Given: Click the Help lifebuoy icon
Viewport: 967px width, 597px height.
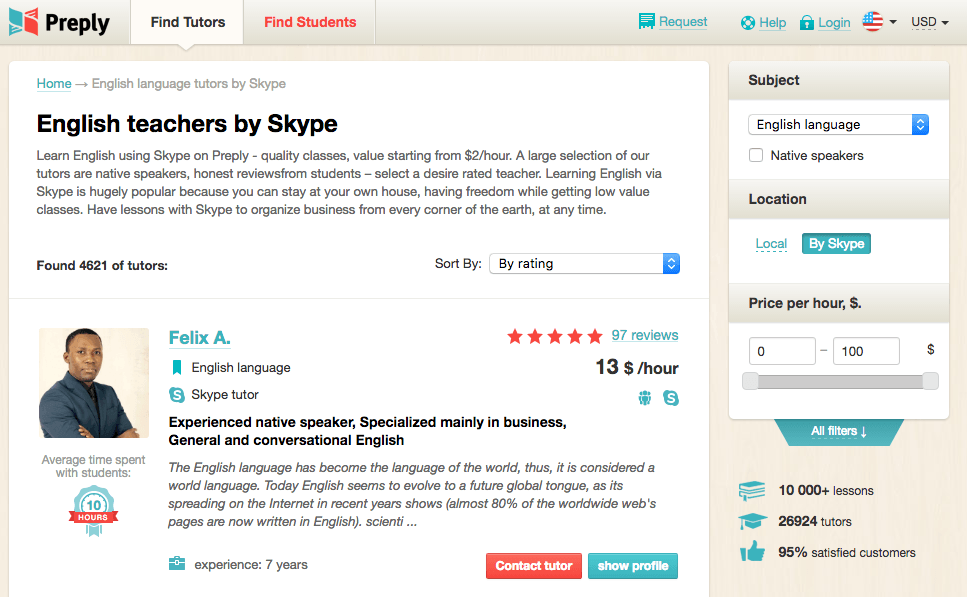Looking at the screenshot, I should pyautogui.click(x=748, y=23).
